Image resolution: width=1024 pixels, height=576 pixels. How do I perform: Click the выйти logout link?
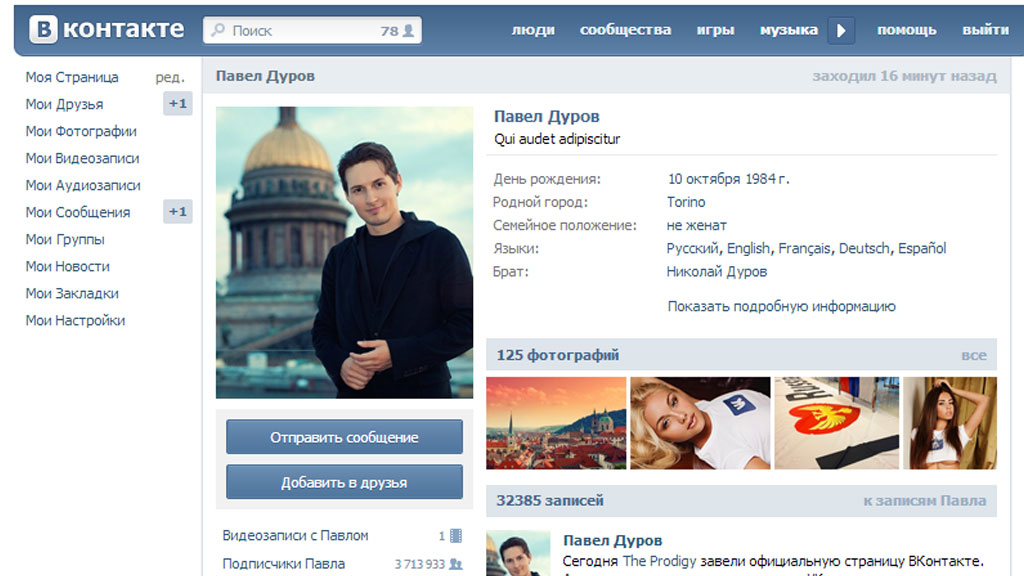coord(985,30)
